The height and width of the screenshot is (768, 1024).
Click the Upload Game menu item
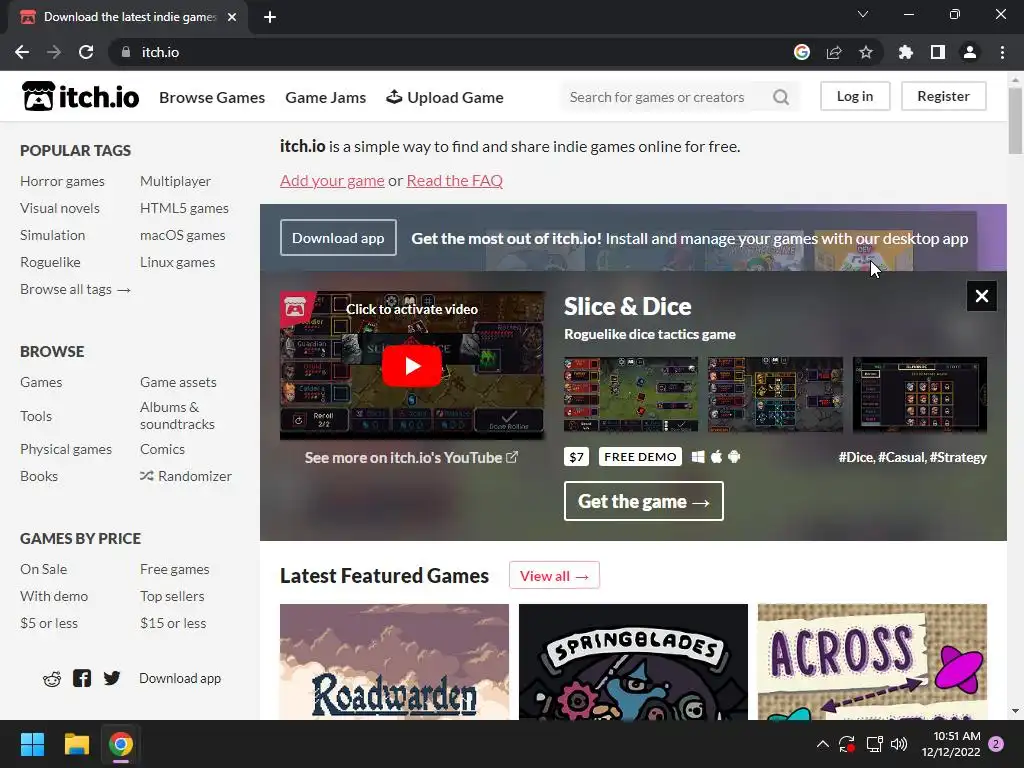coord(445,97)
